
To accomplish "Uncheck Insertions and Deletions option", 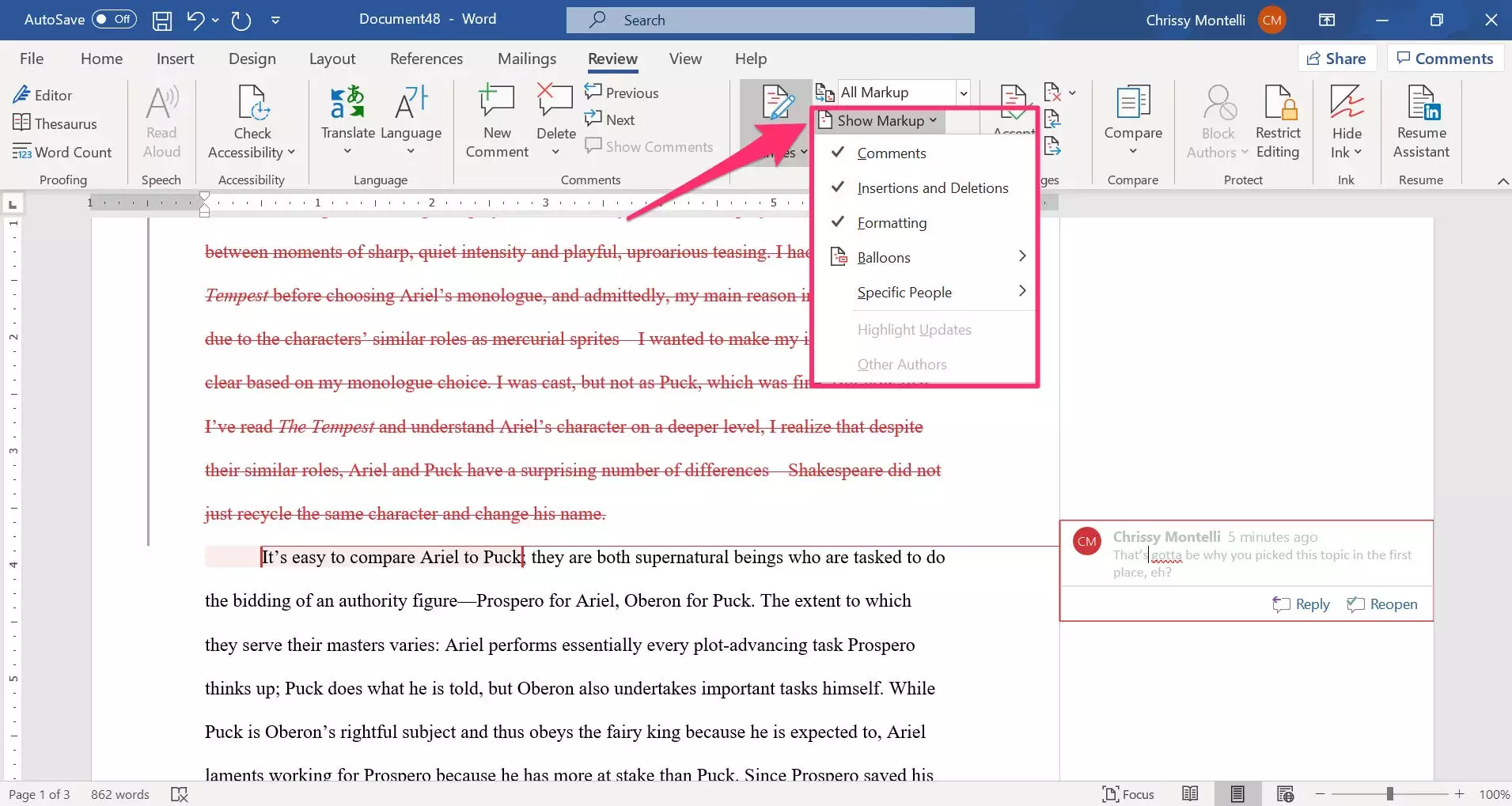I will pyautogui.click(x=932, y=187).
